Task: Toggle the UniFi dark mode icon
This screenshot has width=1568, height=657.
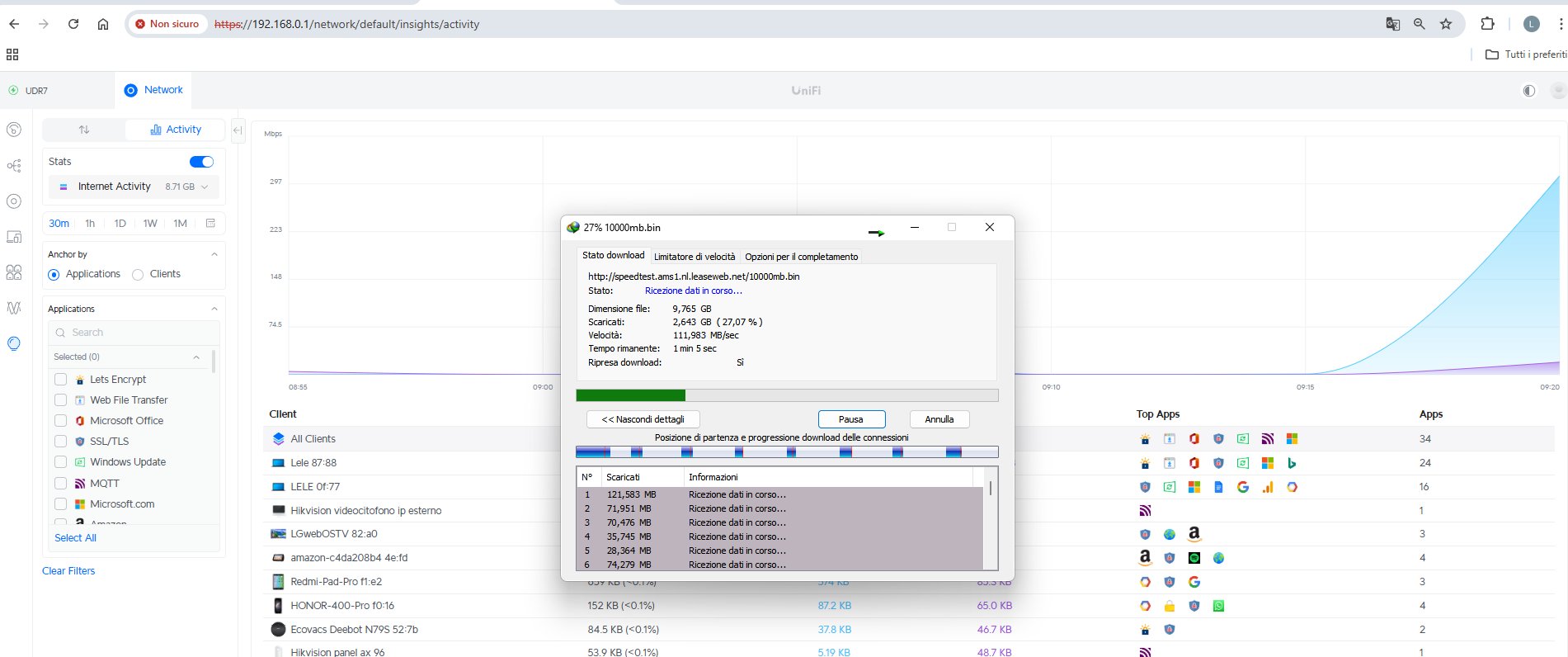Action: point(1528,91)
